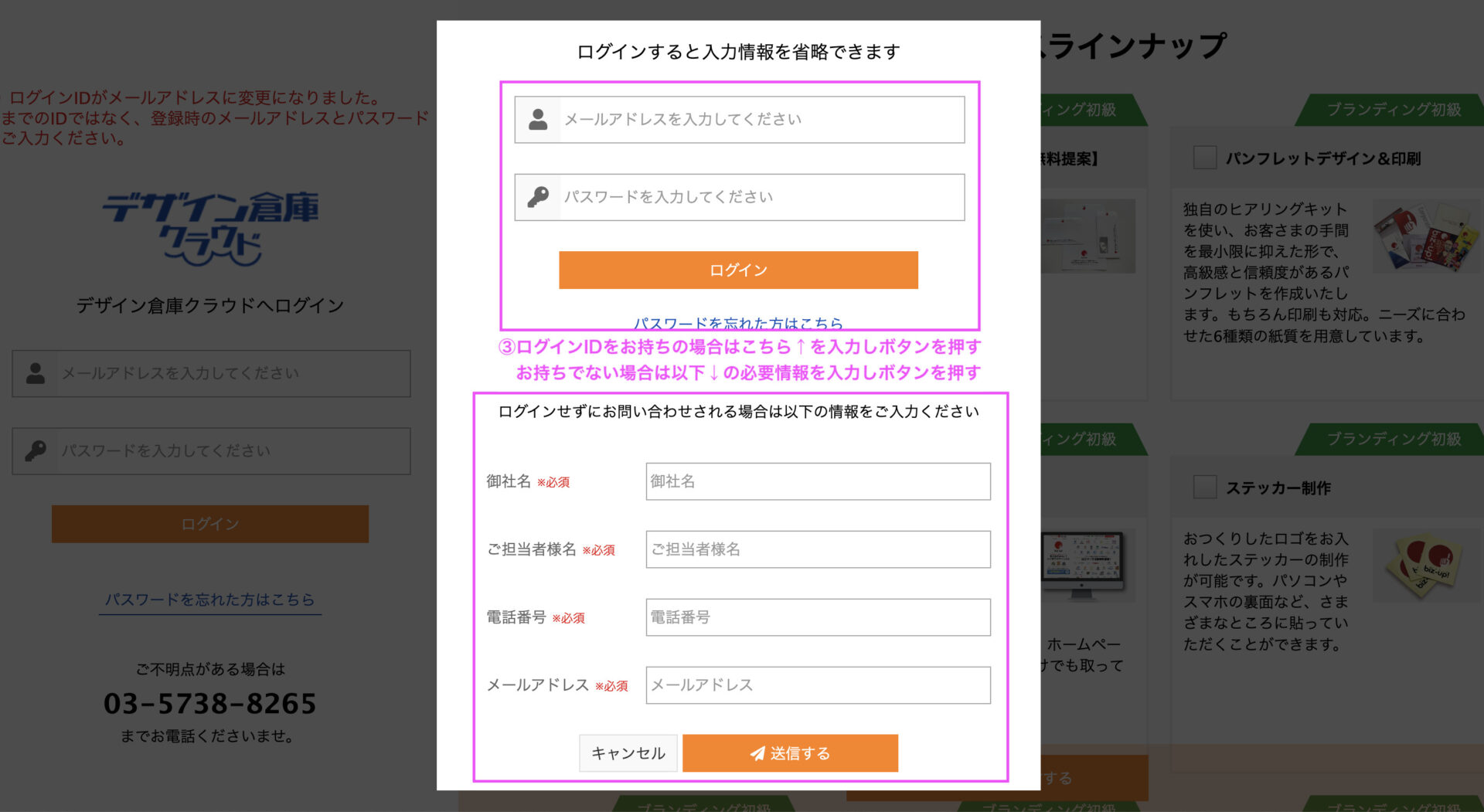The height and width of the screenshot is (812, 1484).
Task: Click the 電話番号 text field
Action: pos(818,617)
